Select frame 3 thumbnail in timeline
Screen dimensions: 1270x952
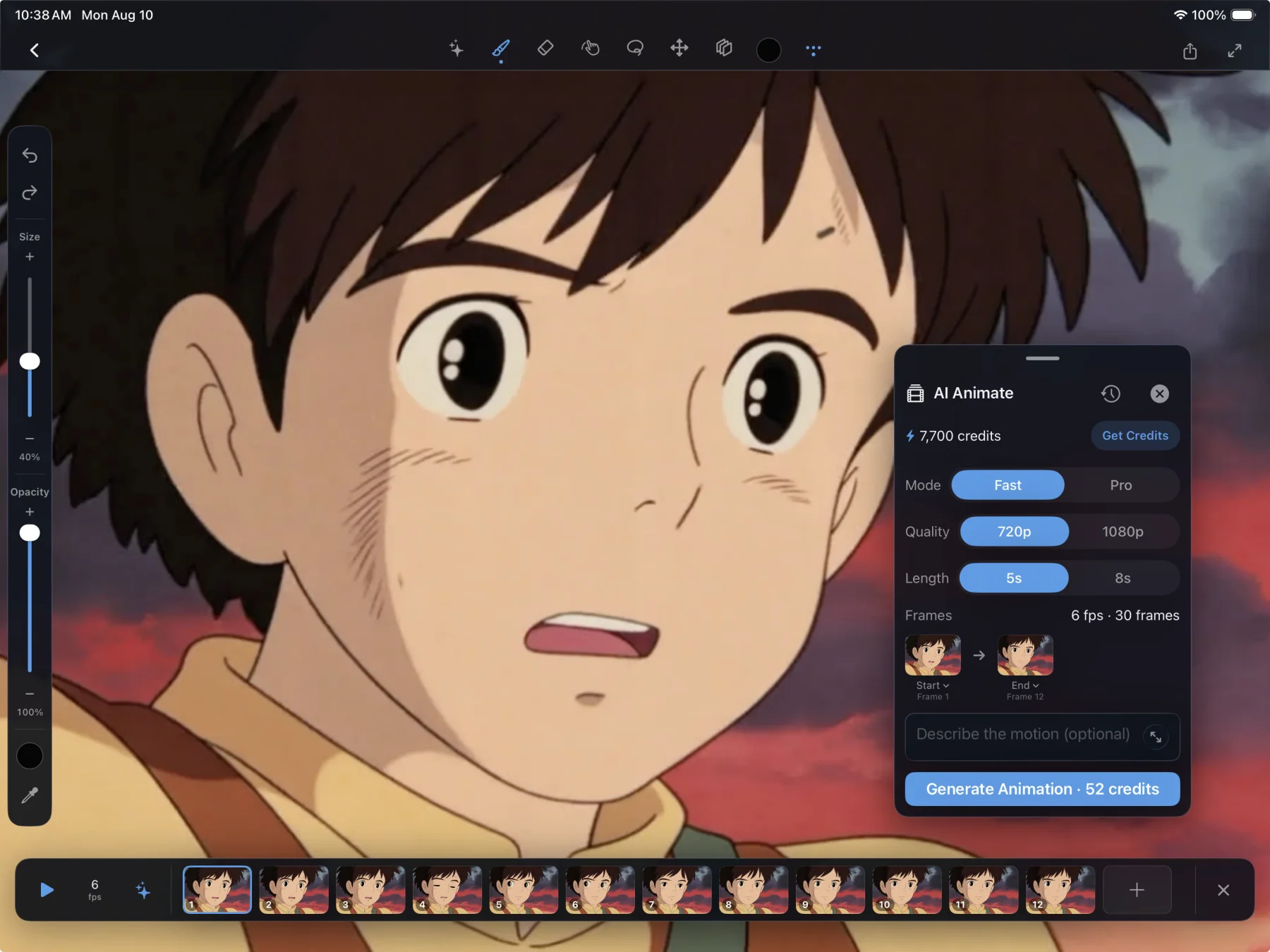pos(370,890)
